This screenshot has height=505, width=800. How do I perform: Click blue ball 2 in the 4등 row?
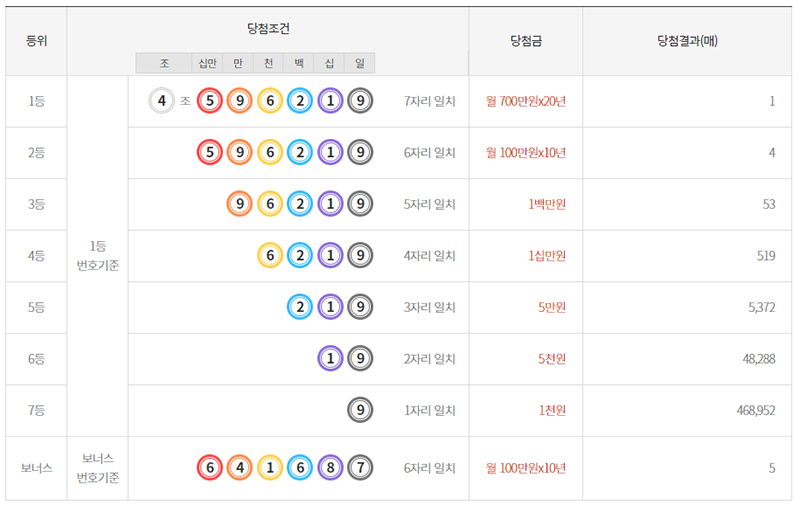pyautogui.click(x=300, y=255)
